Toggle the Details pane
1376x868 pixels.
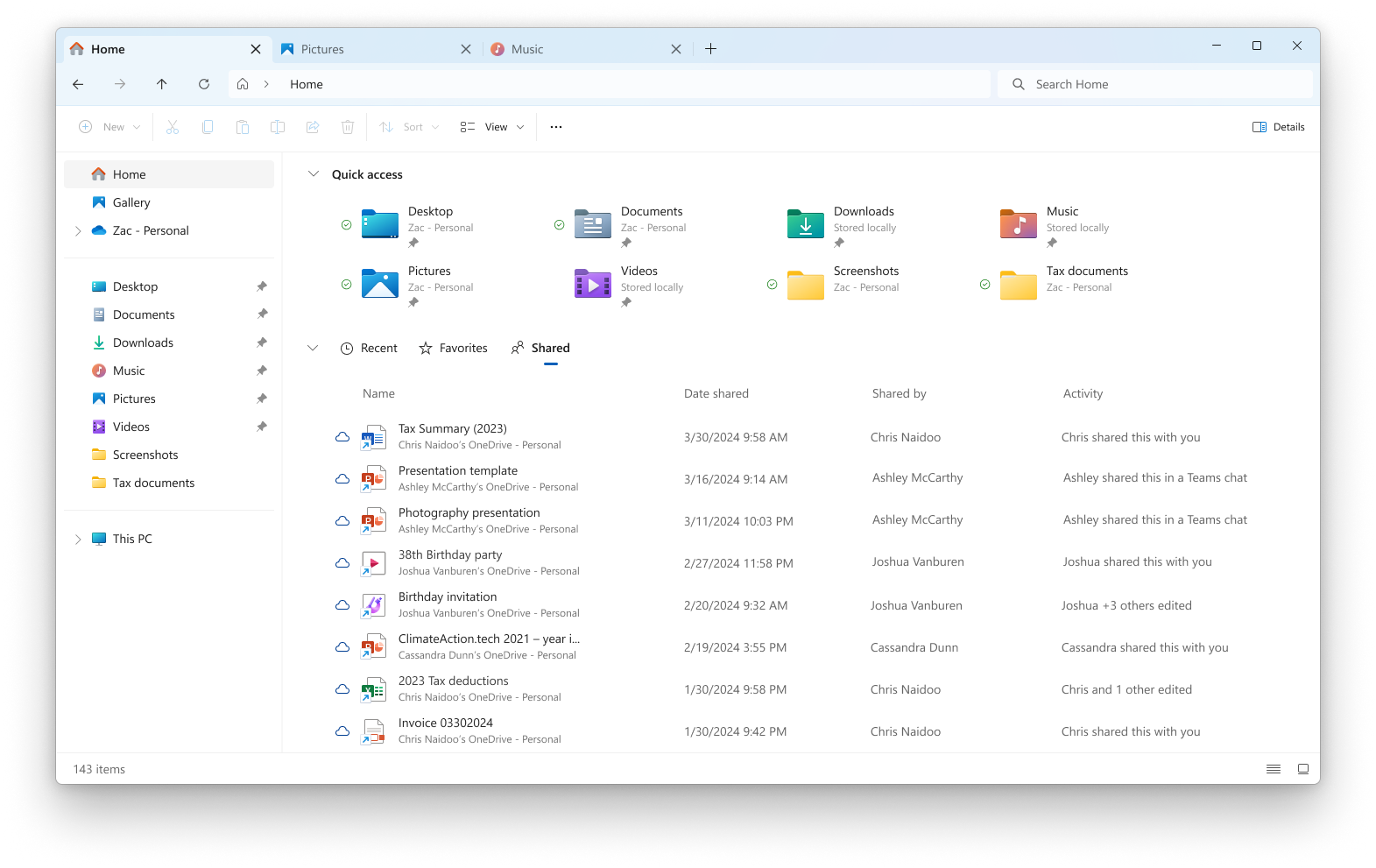click(x=1279, y=127)
